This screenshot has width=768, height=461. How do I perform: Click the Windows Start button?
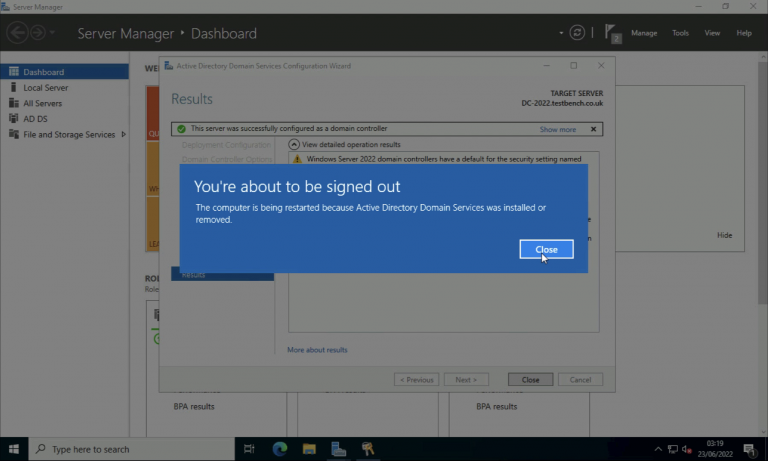14,449
